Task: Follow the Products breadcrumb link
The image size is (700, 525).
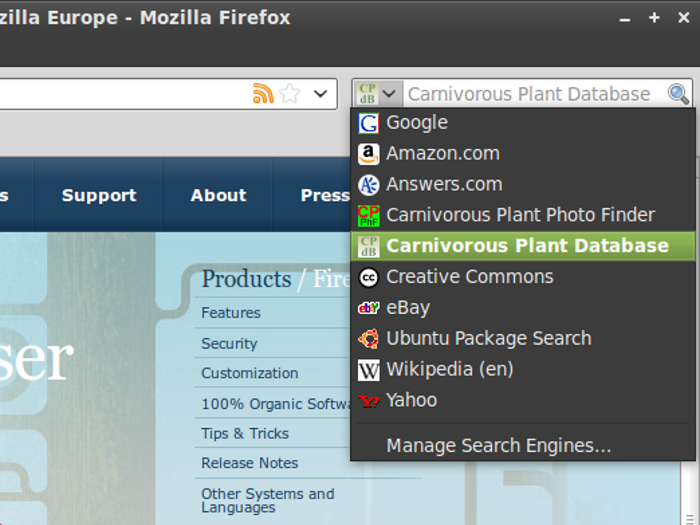Action: pos(246,279)
